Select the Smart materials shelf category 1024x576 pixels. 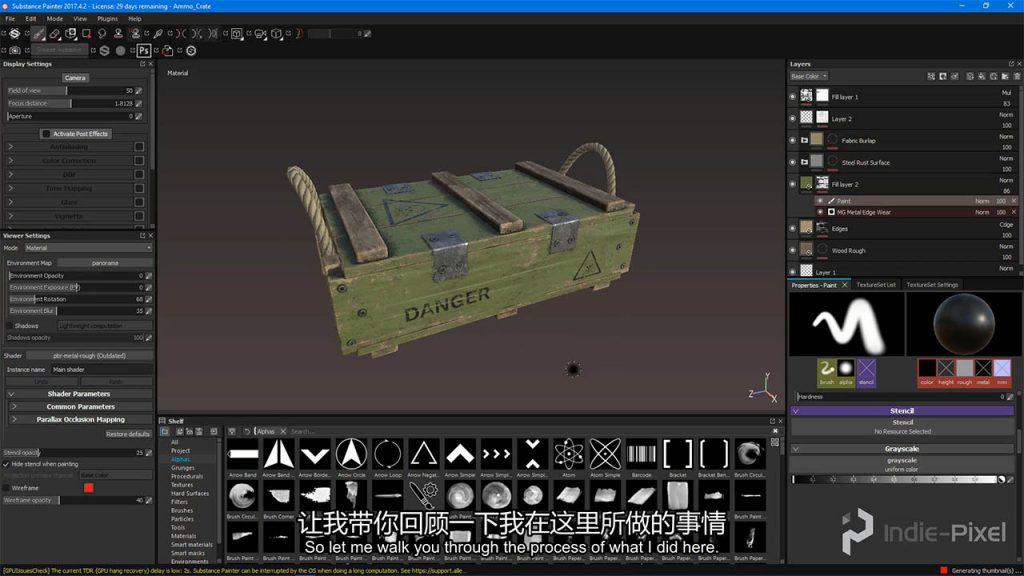coord(192,545)
